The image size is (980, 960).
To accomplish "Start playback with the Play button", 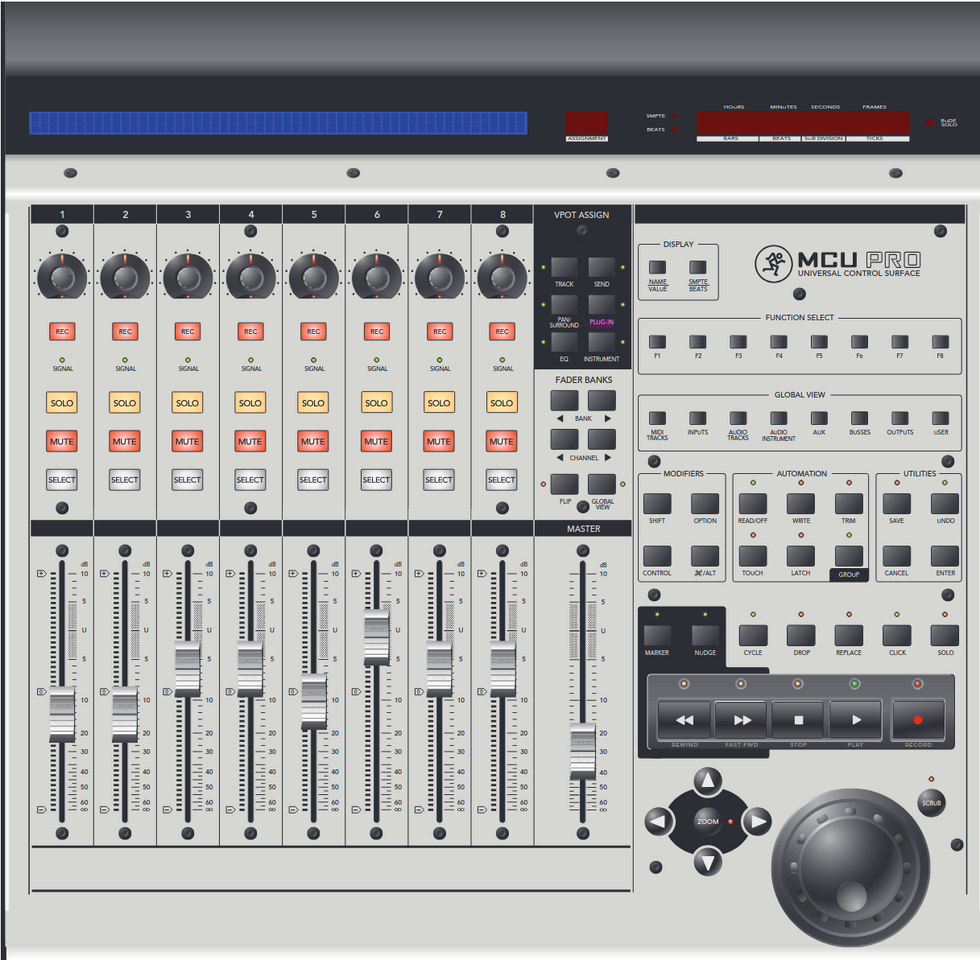I will pyautogui.click(x=856, y=720).
